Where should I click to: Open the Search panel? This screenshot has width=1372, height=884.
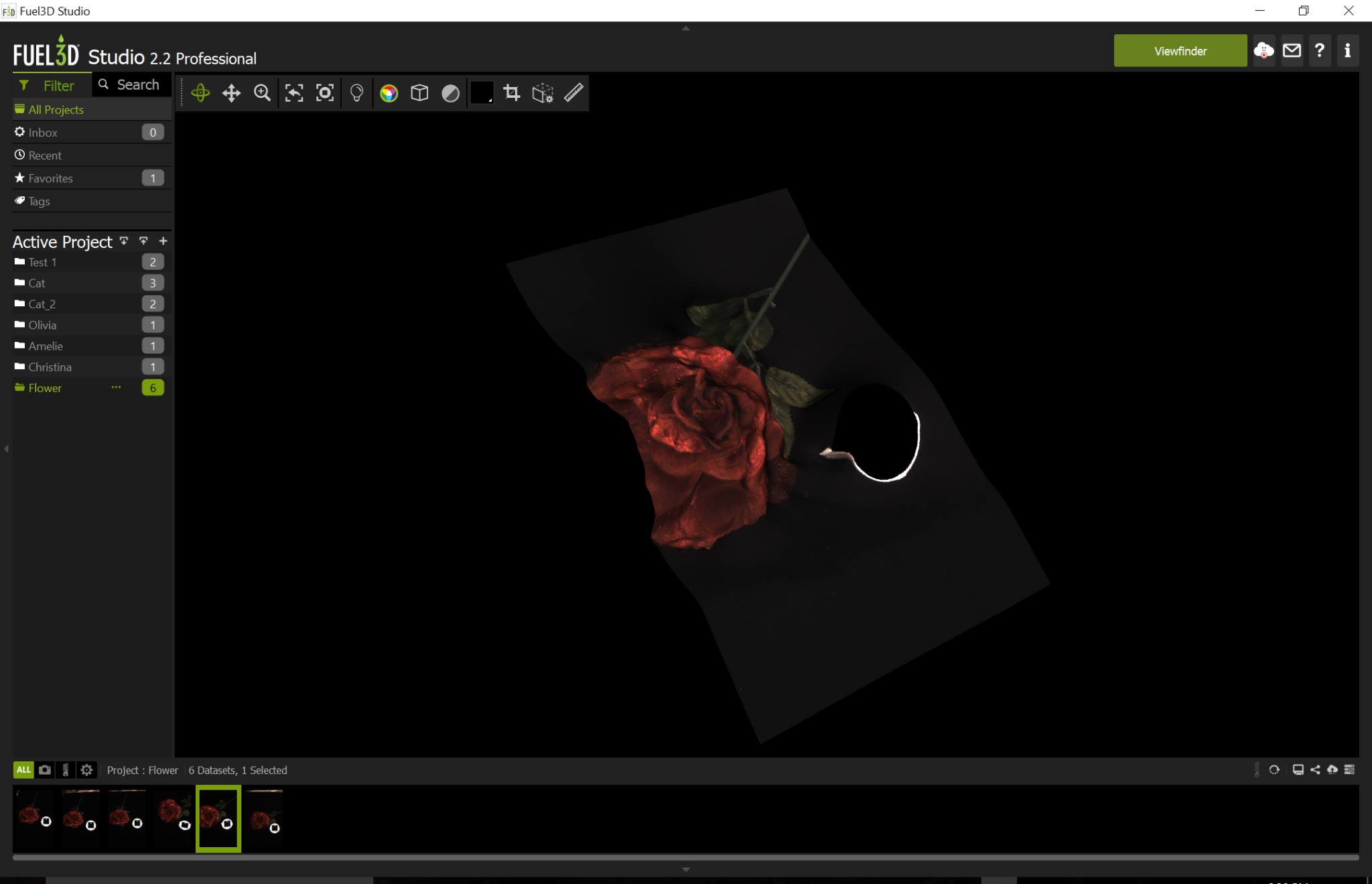131,84
